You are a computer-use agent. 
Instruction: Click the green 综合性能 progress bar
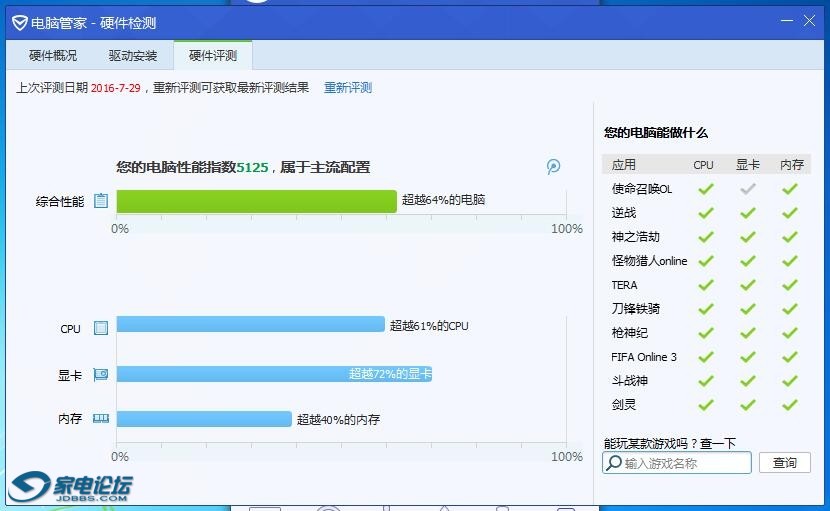(256, 201)
